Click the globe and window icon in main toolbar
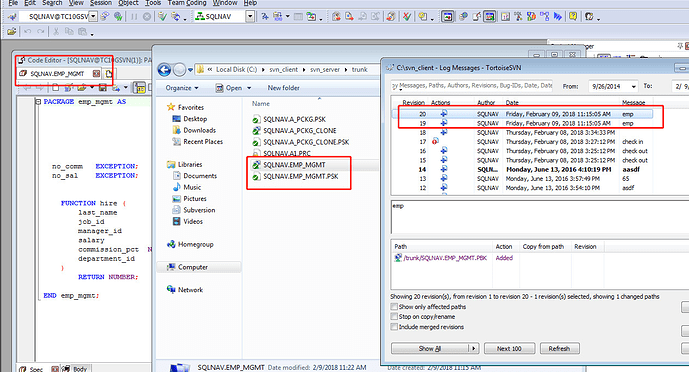 pyautogui.click(x=463, y=17)
